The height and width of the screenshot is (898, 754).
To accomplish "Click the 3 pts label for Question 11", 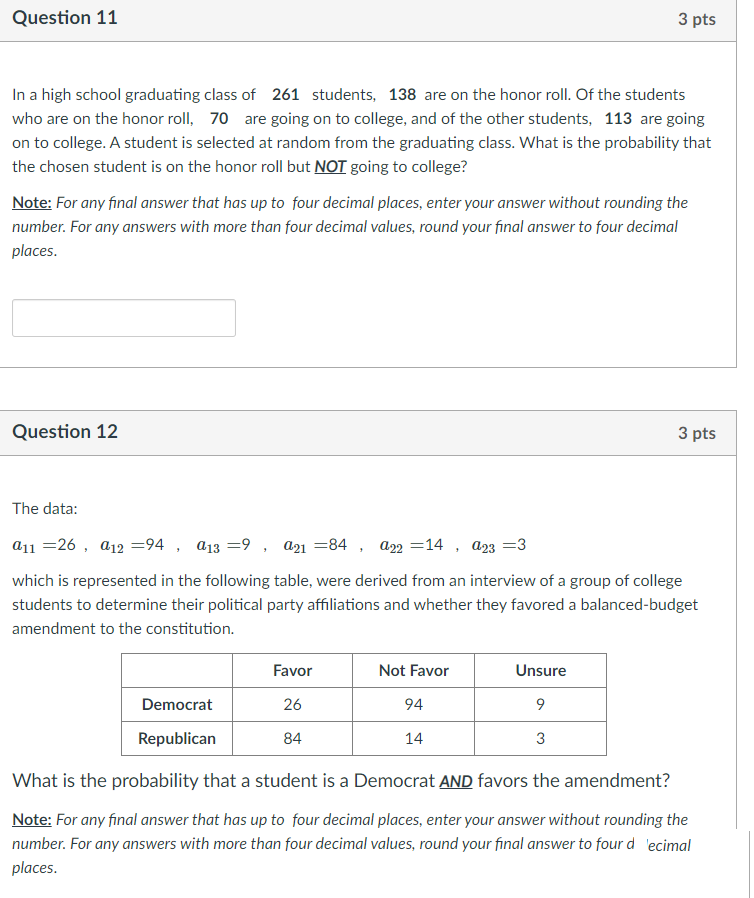I will pos(697,18).
